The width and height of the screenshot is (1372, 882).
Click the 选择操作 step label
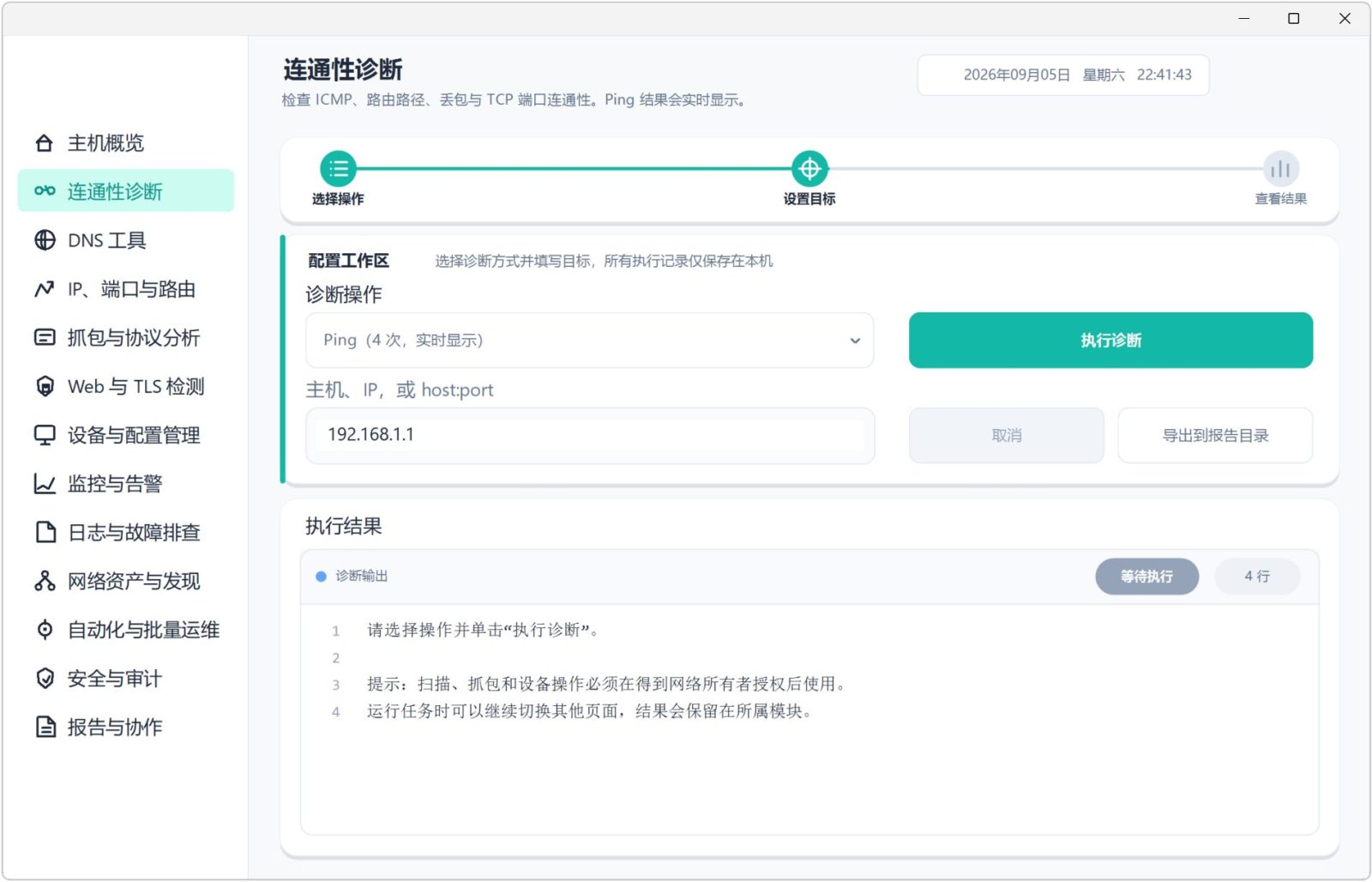coord(338,199)
